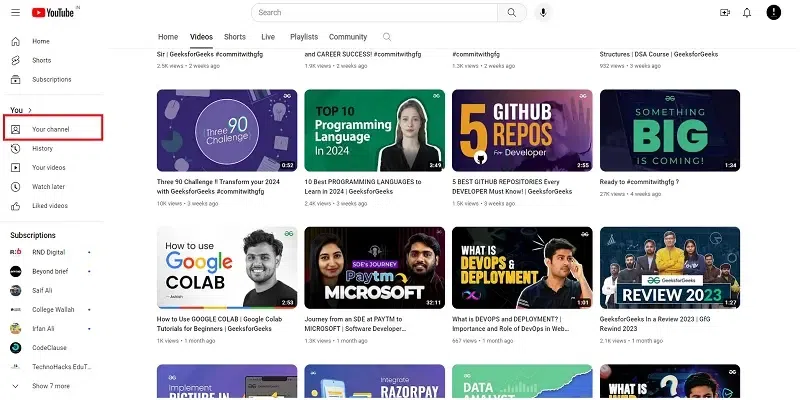Open What is DEVOPS and DEPLOYMENT title
Screen dimensions: 800x400
point(510,324)
